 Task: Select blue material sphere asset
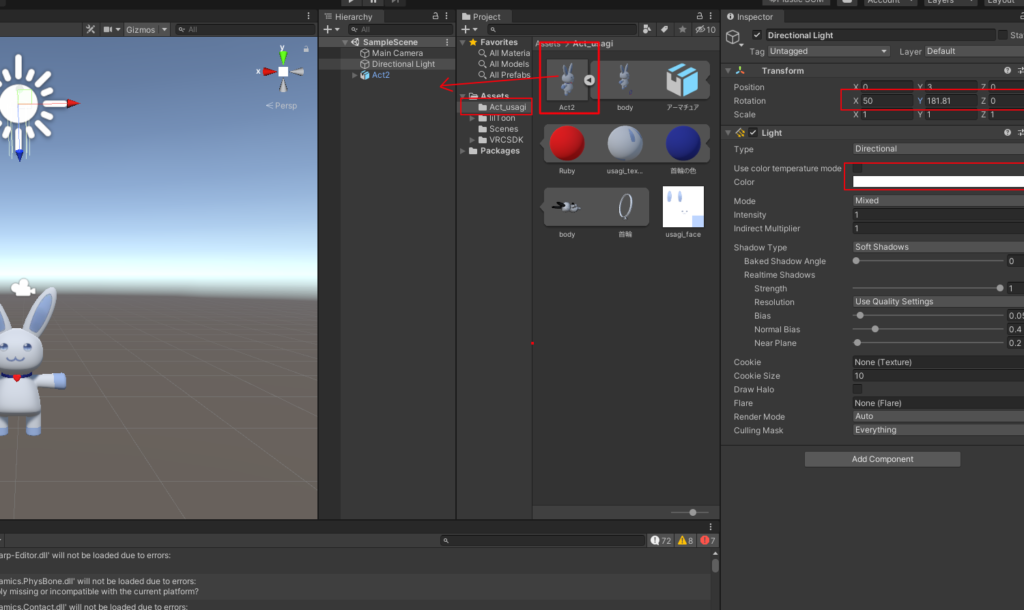(683, 144)
